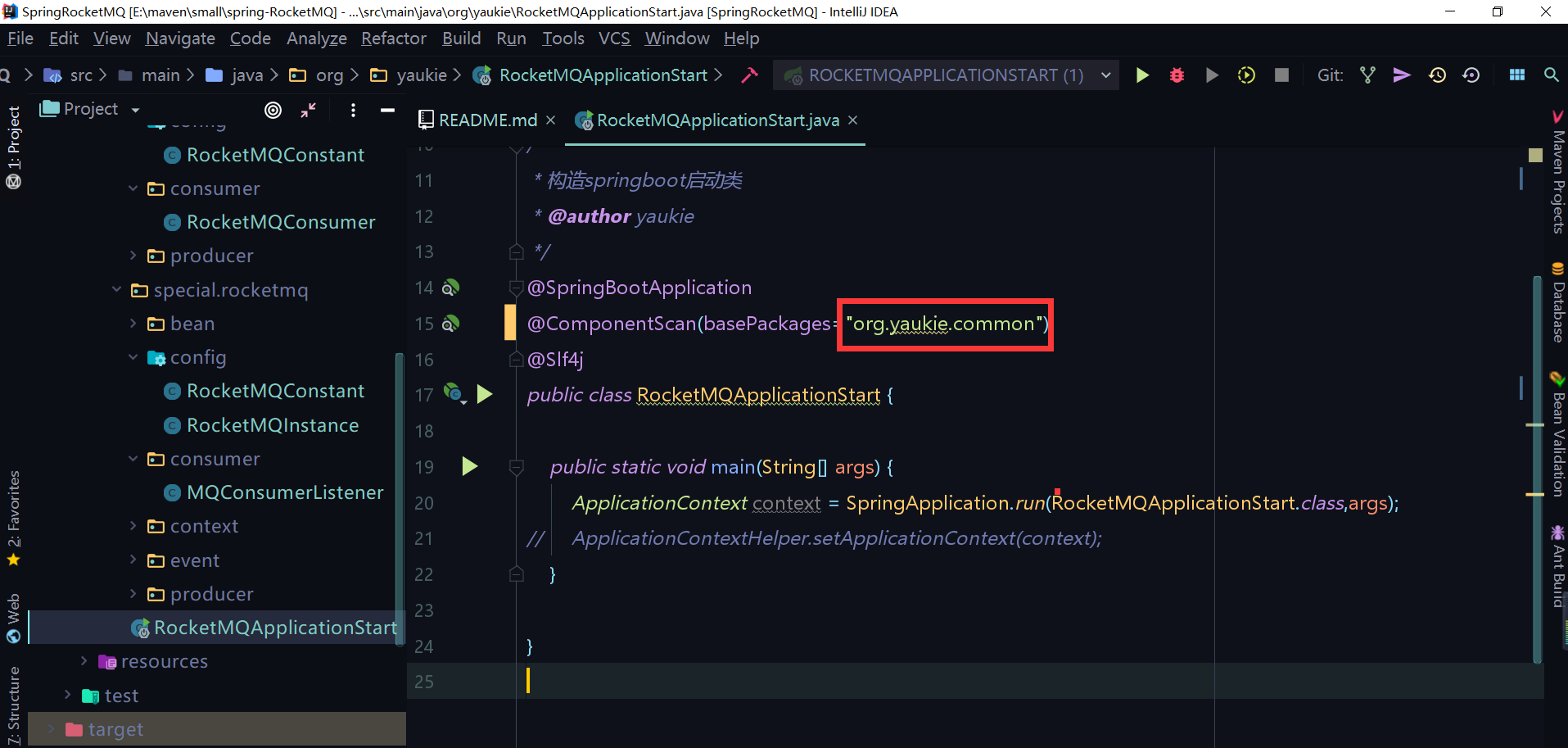Open the Maven Projects tool window
The image size is (1568, 748).
[1558, 172]
